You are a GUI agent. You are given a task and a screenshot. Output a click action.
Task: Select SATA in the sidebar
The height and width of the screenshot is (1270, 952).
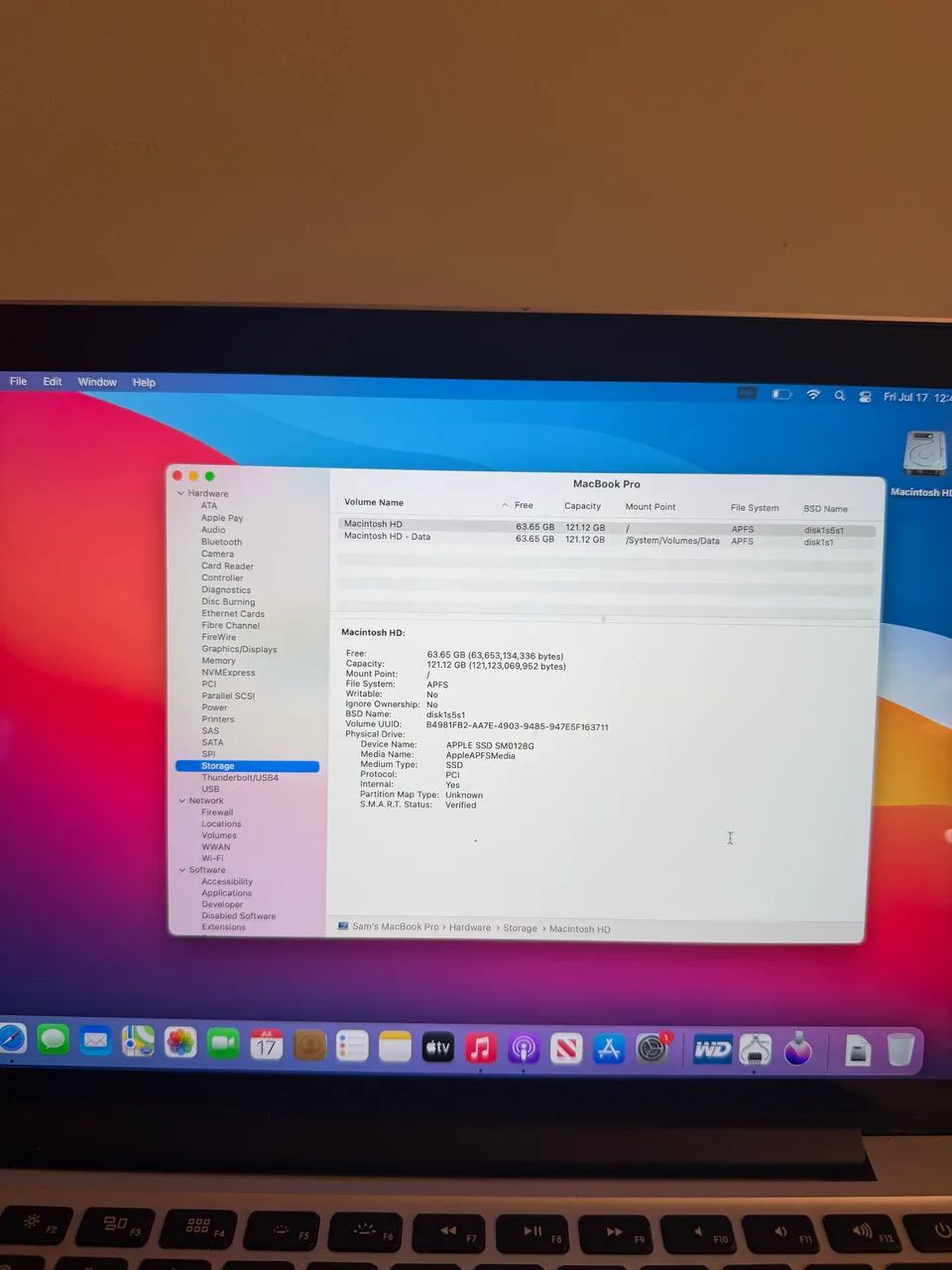212,742
